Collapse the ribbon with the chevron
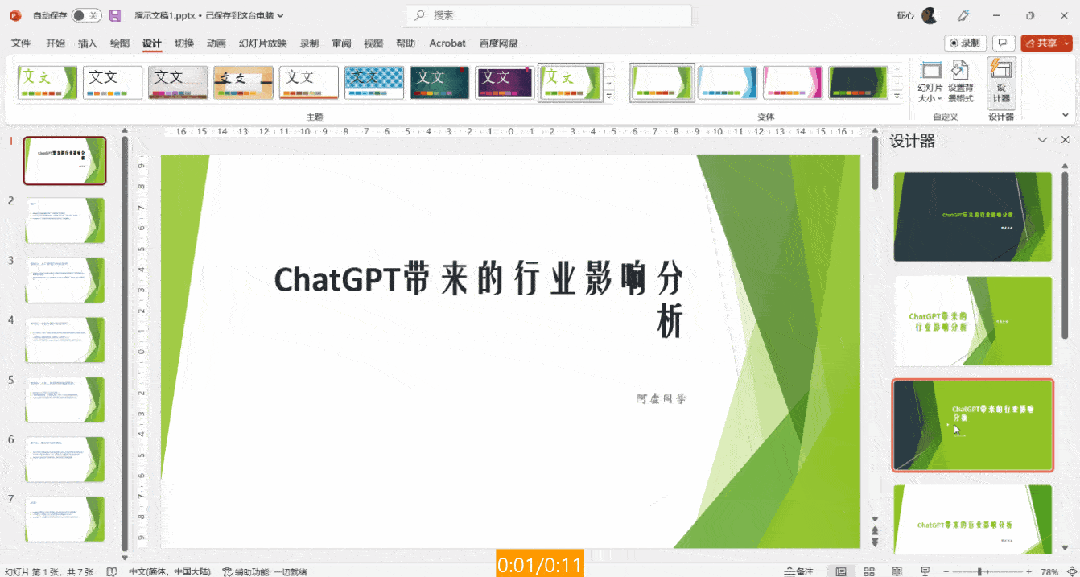Image resolution: width=1080 pixels, height=577 pixels. click(1066, 116)
